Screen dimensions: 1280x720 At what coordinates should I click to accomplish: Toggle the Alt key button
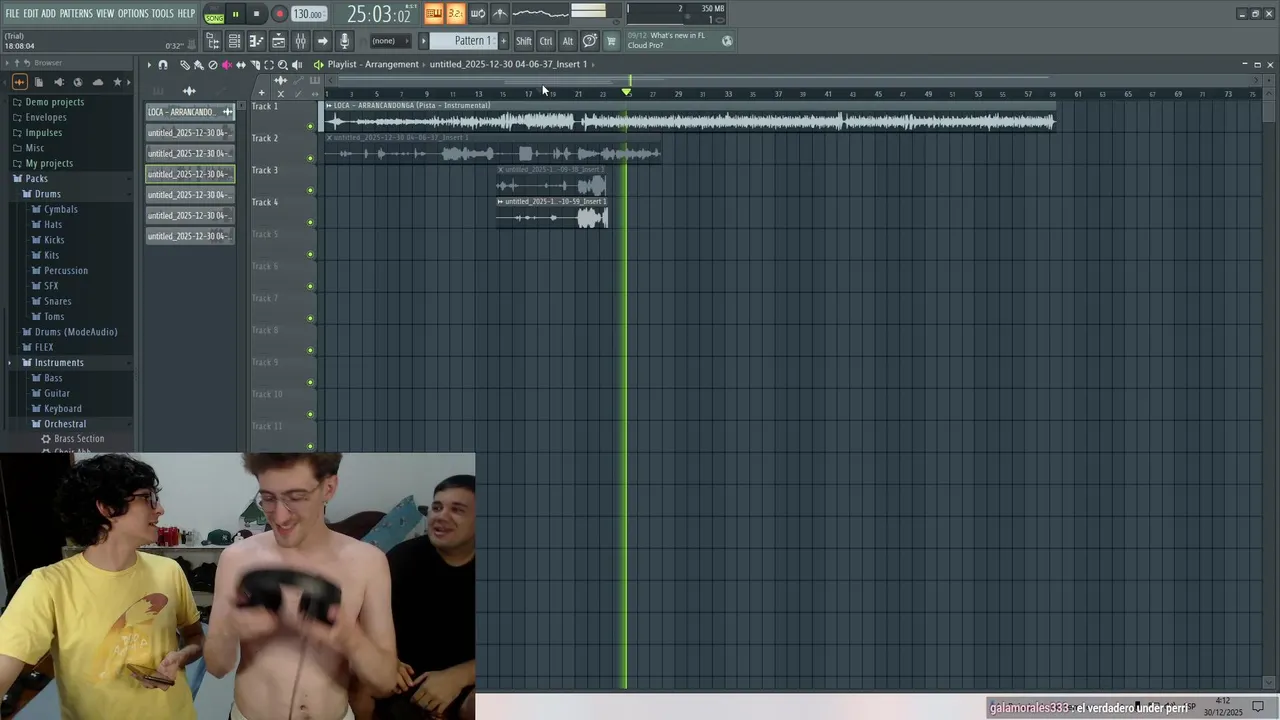click(567, 41)
